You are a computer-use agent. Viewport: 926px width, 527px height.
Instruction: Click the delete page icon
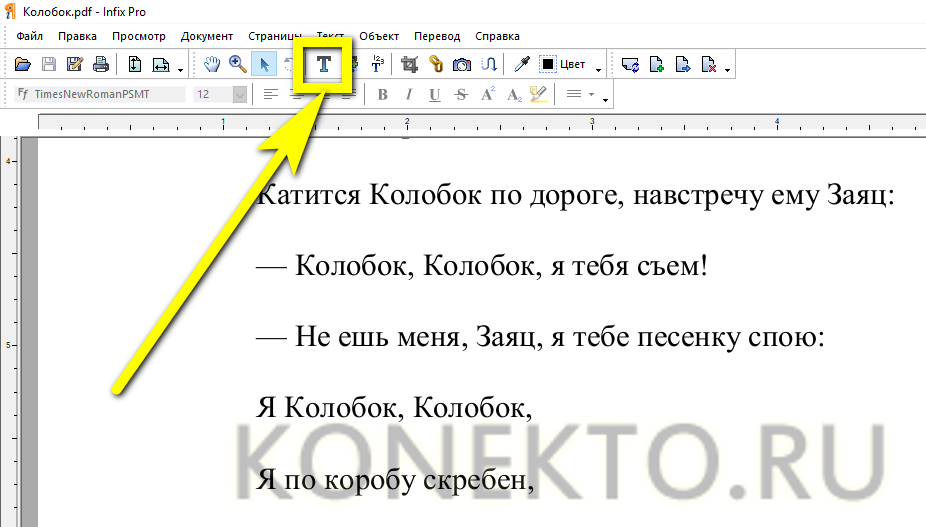coord(709,65)
